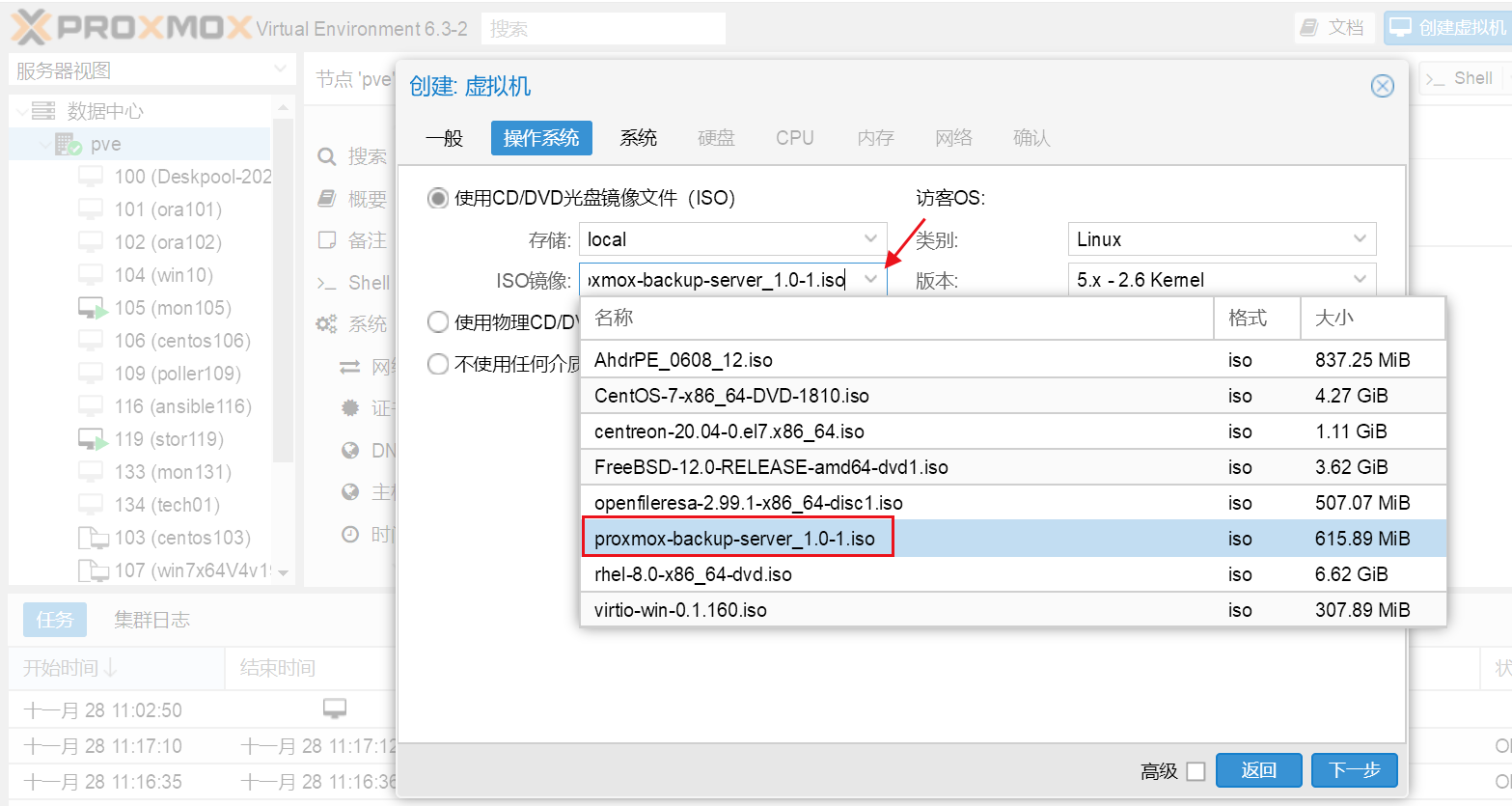Select VM 109 (poller109) icon
Image resolution: width=1512 pixels, height=806 pixels.
[91, 374]
